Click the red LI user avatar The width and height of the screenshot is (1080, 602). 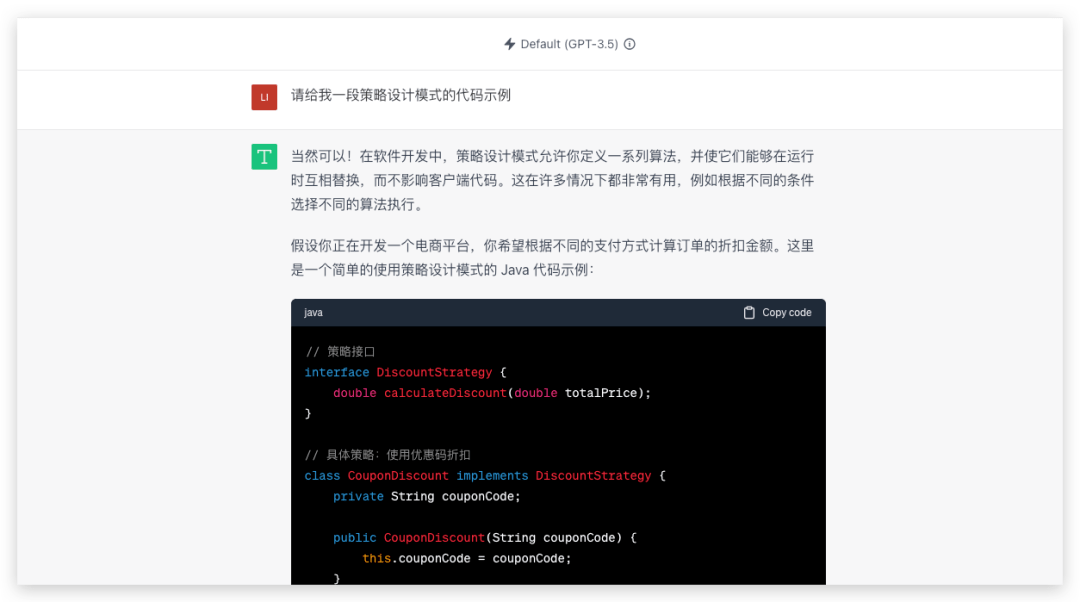264,97
